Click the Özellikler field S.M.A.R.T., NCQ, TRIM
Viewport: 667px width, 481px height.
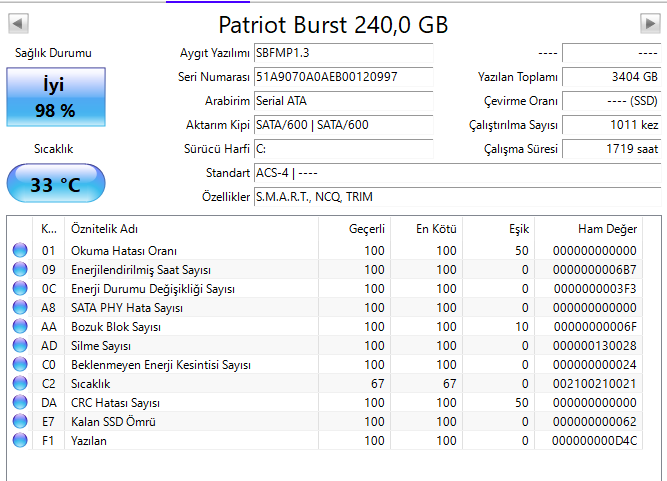pyautogui.click(x=458, y=197)
